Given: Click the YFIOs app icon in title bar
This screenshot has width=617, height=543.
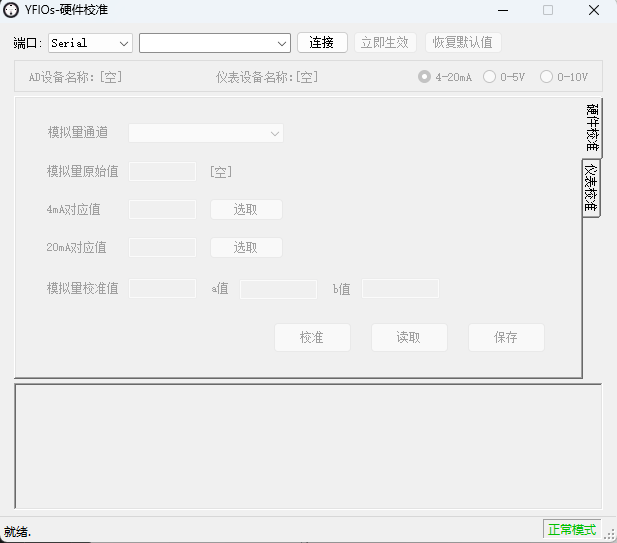Looking at the screenshot, I should [x=11, y=10].
